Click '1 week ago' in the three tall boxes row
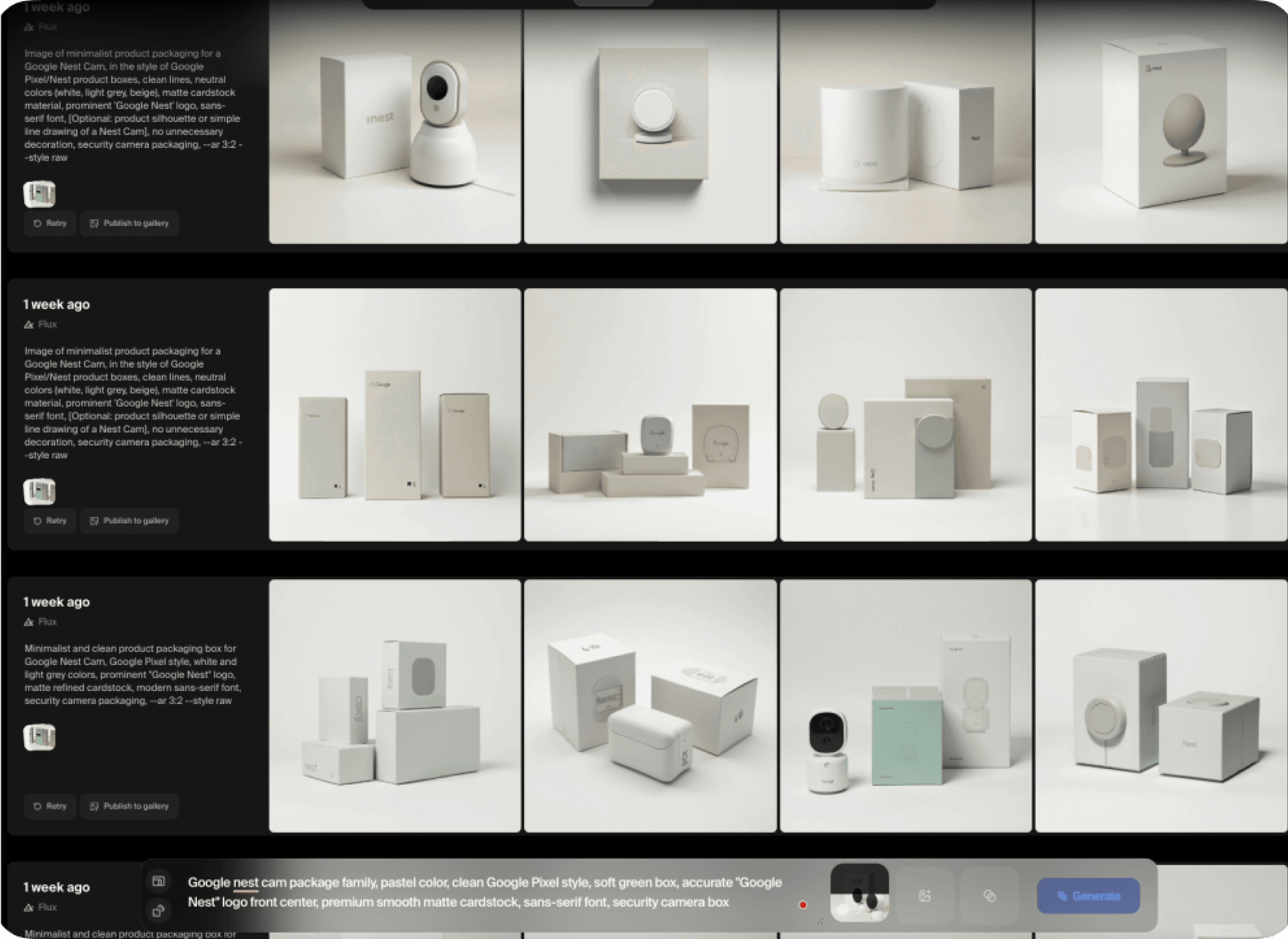1288x939 pixels. [x=56, y=304]
